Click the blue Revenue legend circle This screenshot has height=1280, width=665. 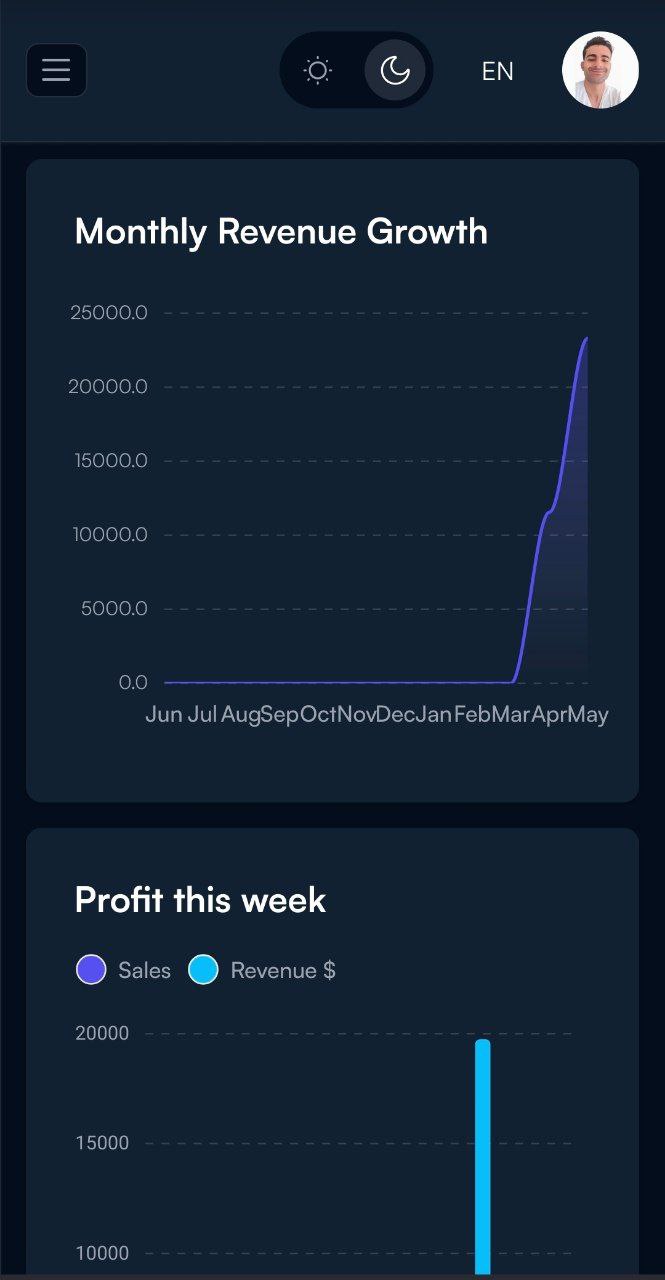tap(203, 970)
